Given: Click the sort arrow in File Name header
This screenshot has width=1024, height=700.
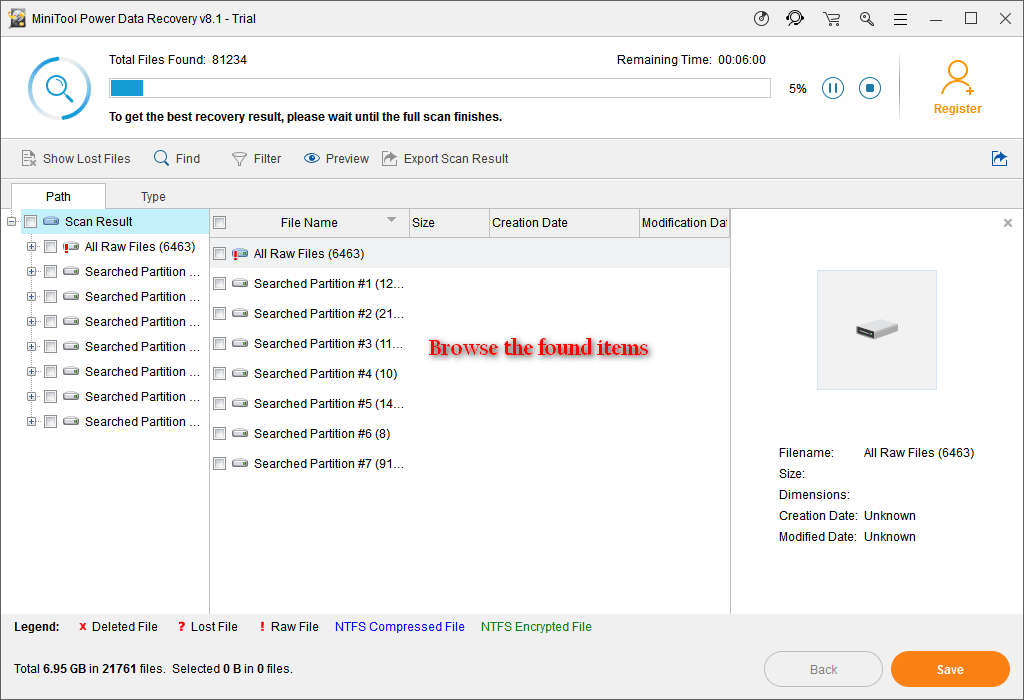Looking at the screenshot, I should (391, 219).
